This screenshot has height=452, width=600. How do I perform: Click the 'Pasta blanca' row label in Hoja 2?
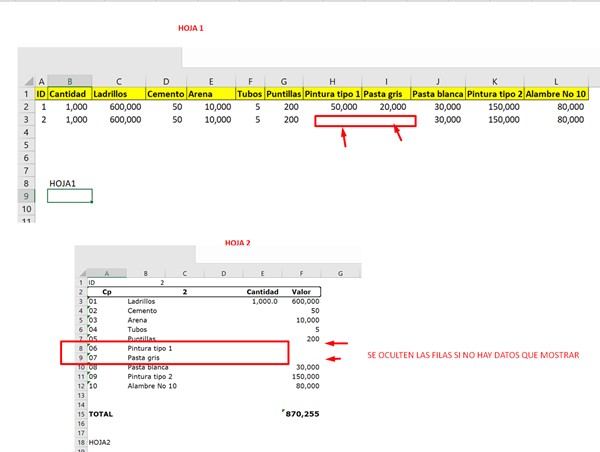coord(148,367)
